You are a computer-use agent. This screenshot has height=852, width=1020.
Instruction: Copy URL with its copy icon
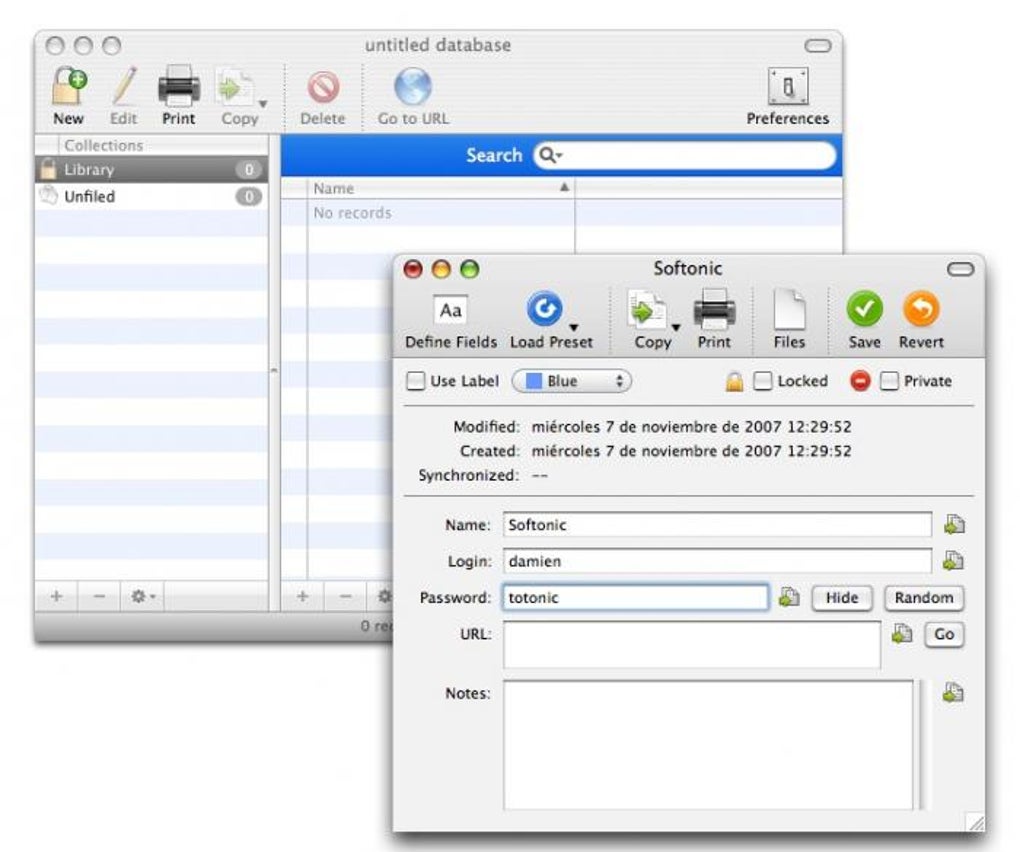902,633
